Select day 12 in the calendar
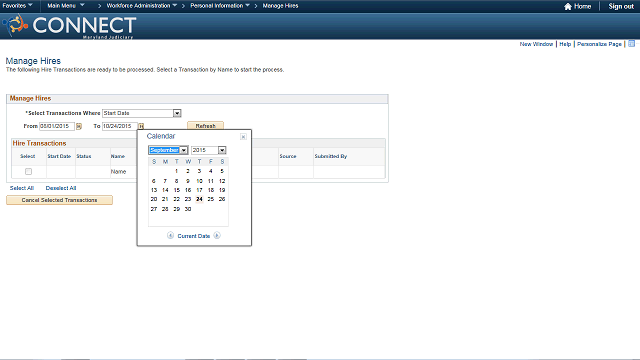Image resolution: width=640 pixels, height=360 pixels. (222, 181)
